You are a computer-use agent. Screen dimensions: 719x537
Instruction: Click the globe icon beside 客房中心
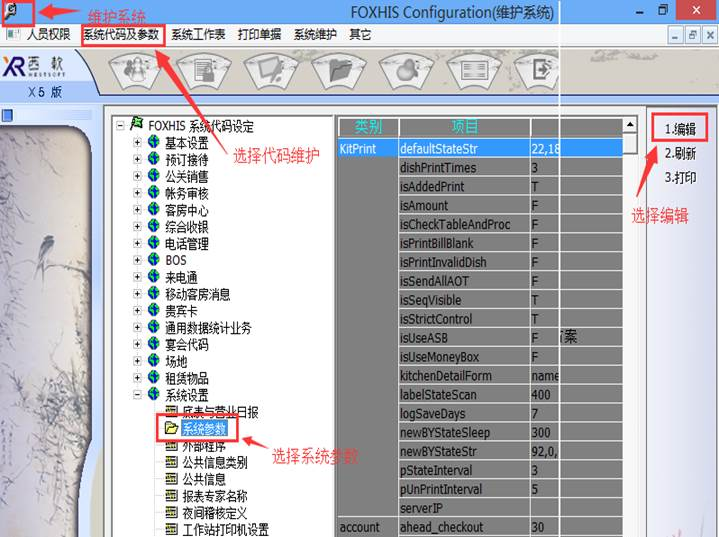154,210
